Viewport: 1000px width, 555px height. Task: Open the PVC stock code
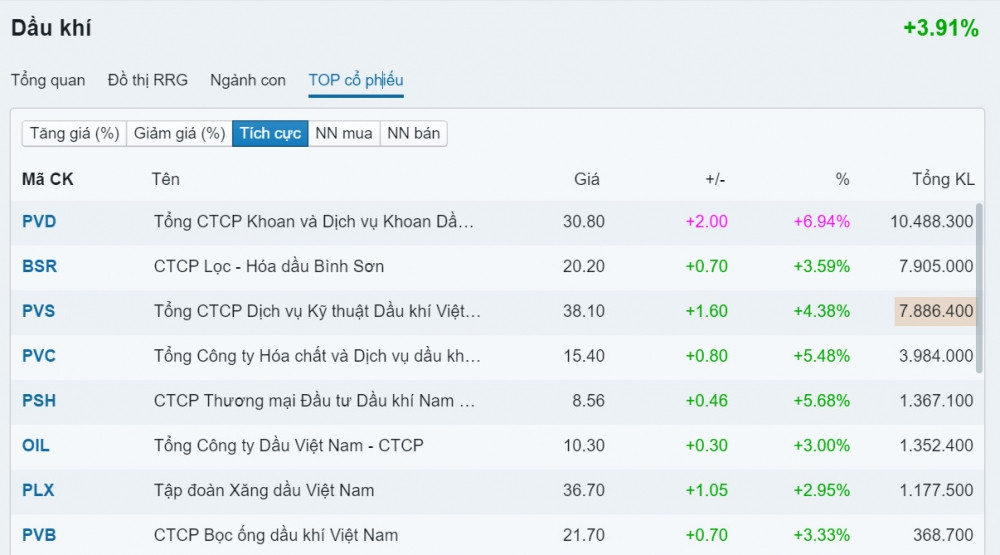coord(39,356)
